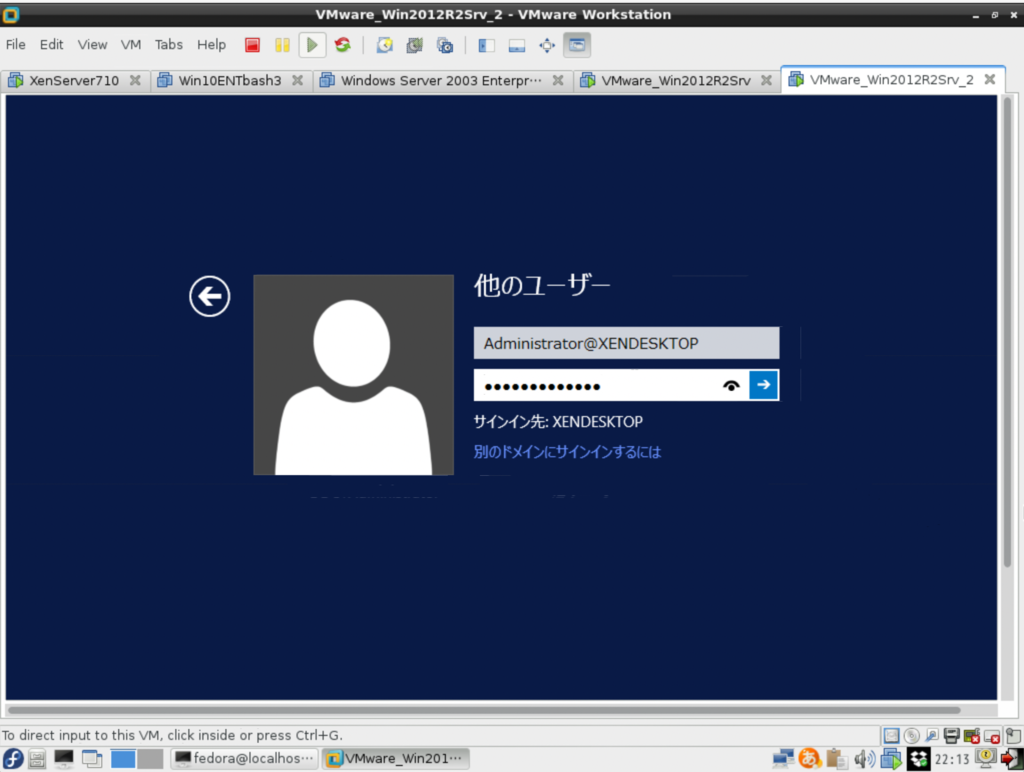The height and width of the screenshot is (772, 1024).
Task: Close the VMware_Win2012R2Srv_2 tab
Action: click(x=990, y=79)
